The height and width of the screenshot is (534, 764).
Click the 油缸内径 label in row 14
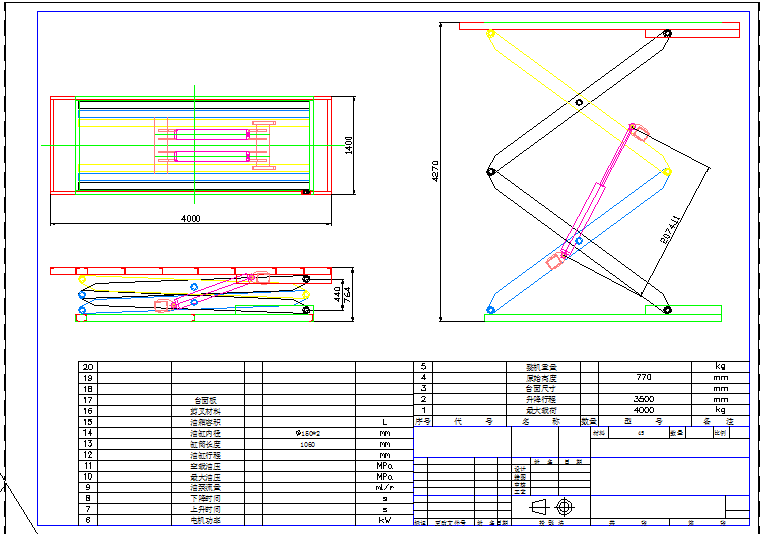[205, 433]
